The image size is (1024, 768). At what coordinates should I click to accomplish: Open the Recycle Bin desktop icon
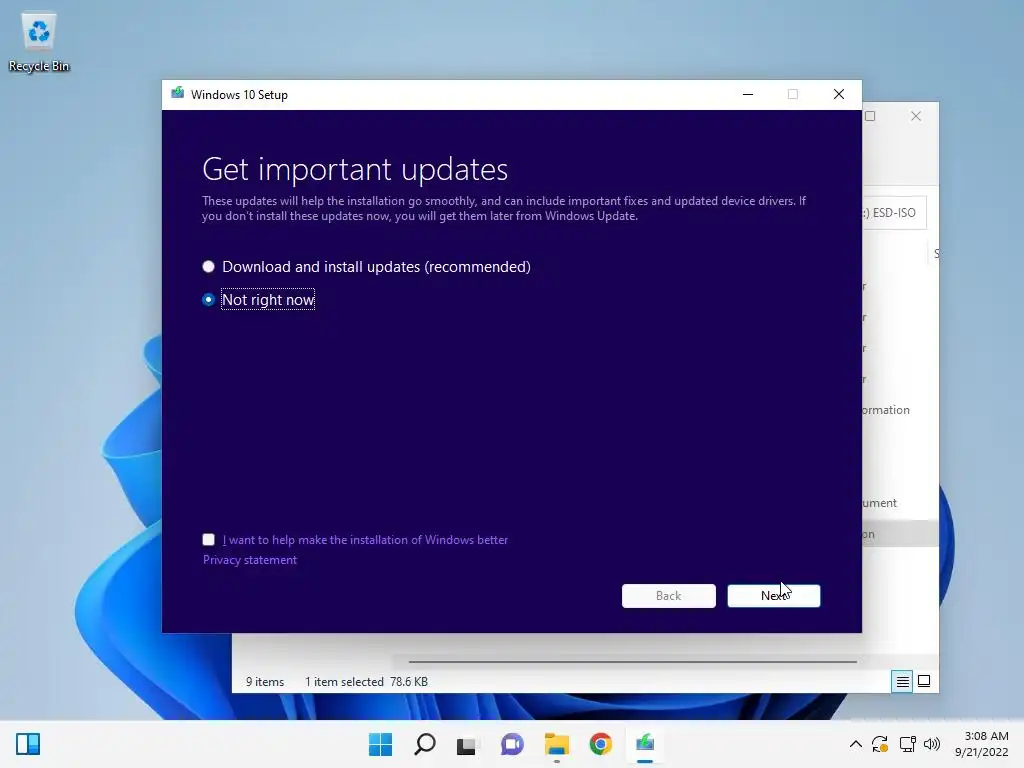pyautogui.click(x=39, y=42)
